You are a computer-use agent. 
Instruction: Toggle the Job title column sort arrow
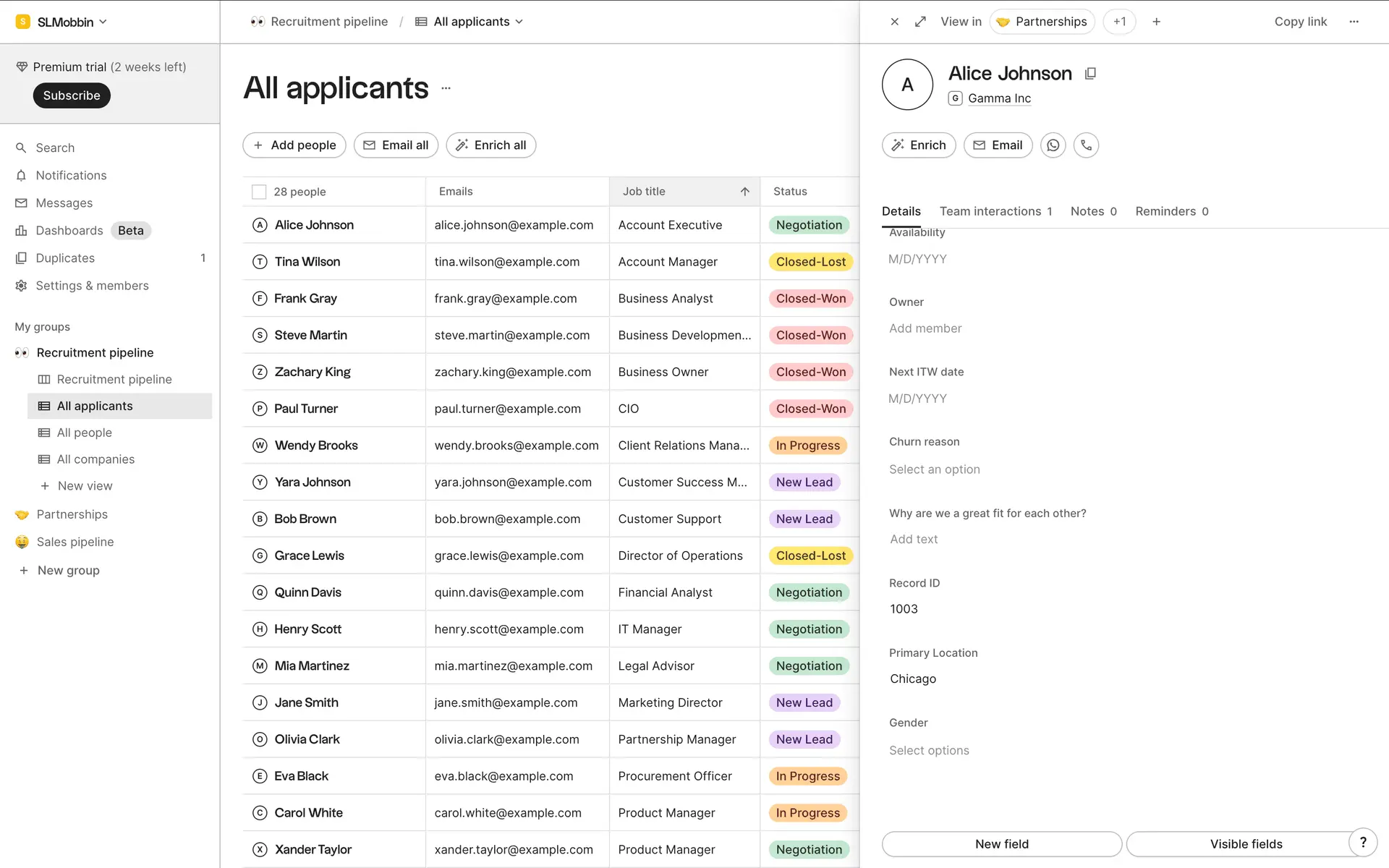(744, 192)
